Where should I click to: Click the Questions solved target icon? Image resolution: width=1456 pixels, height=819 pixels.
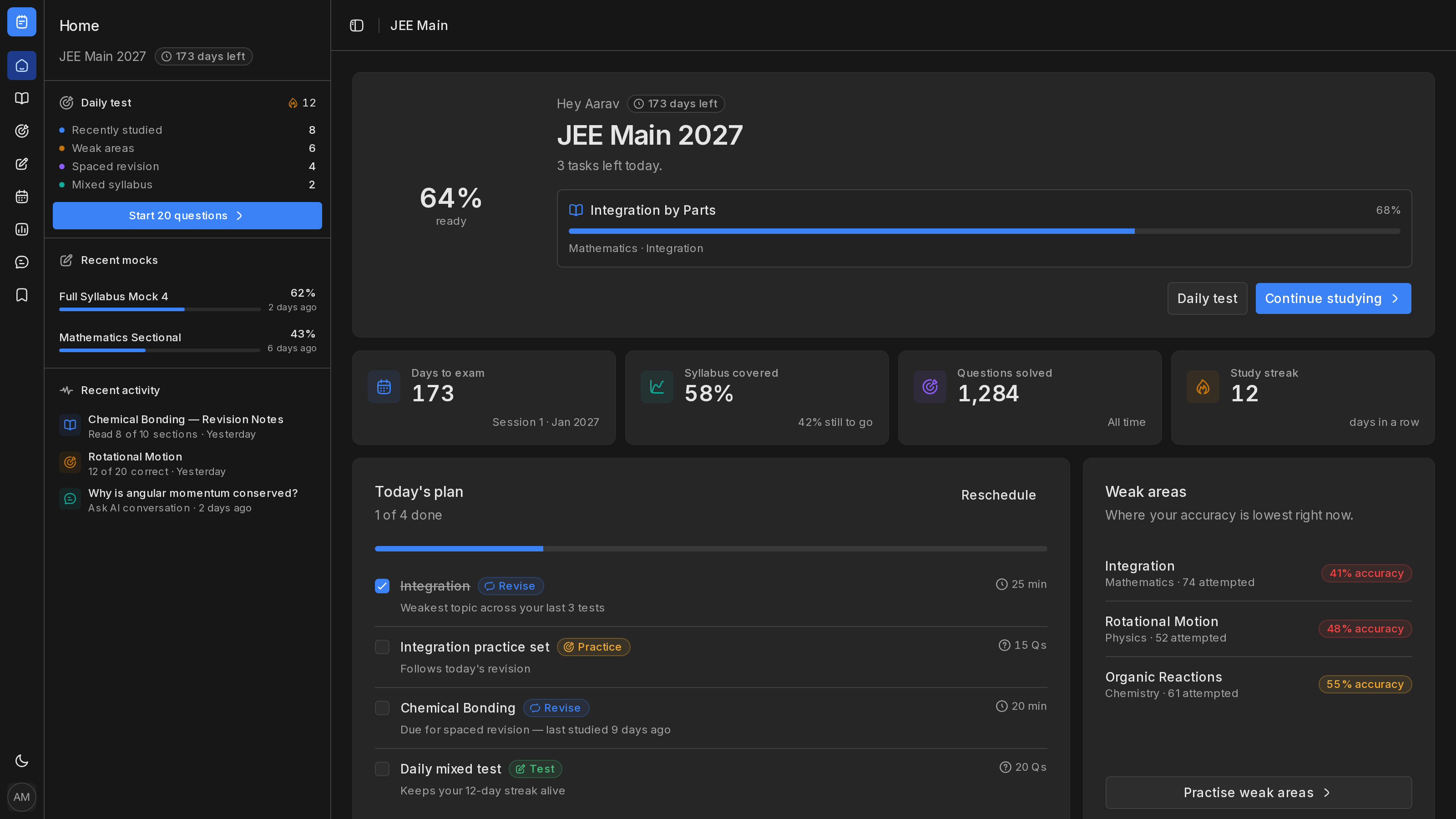930,387
